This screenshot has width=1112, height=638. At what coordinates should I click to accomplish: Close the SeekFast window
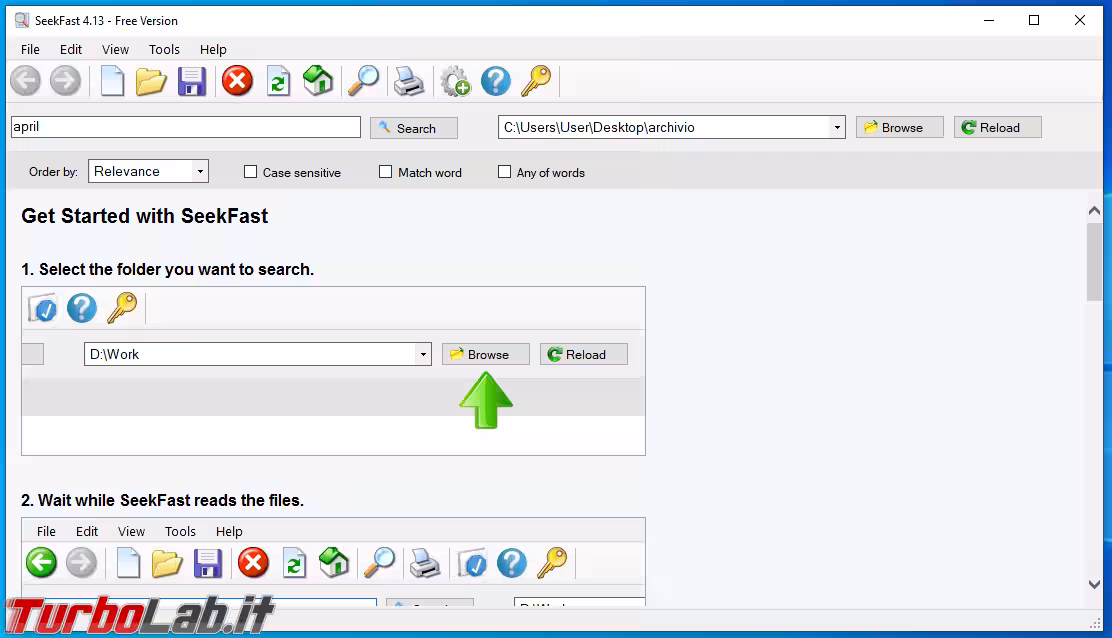tap(1079, 21)
